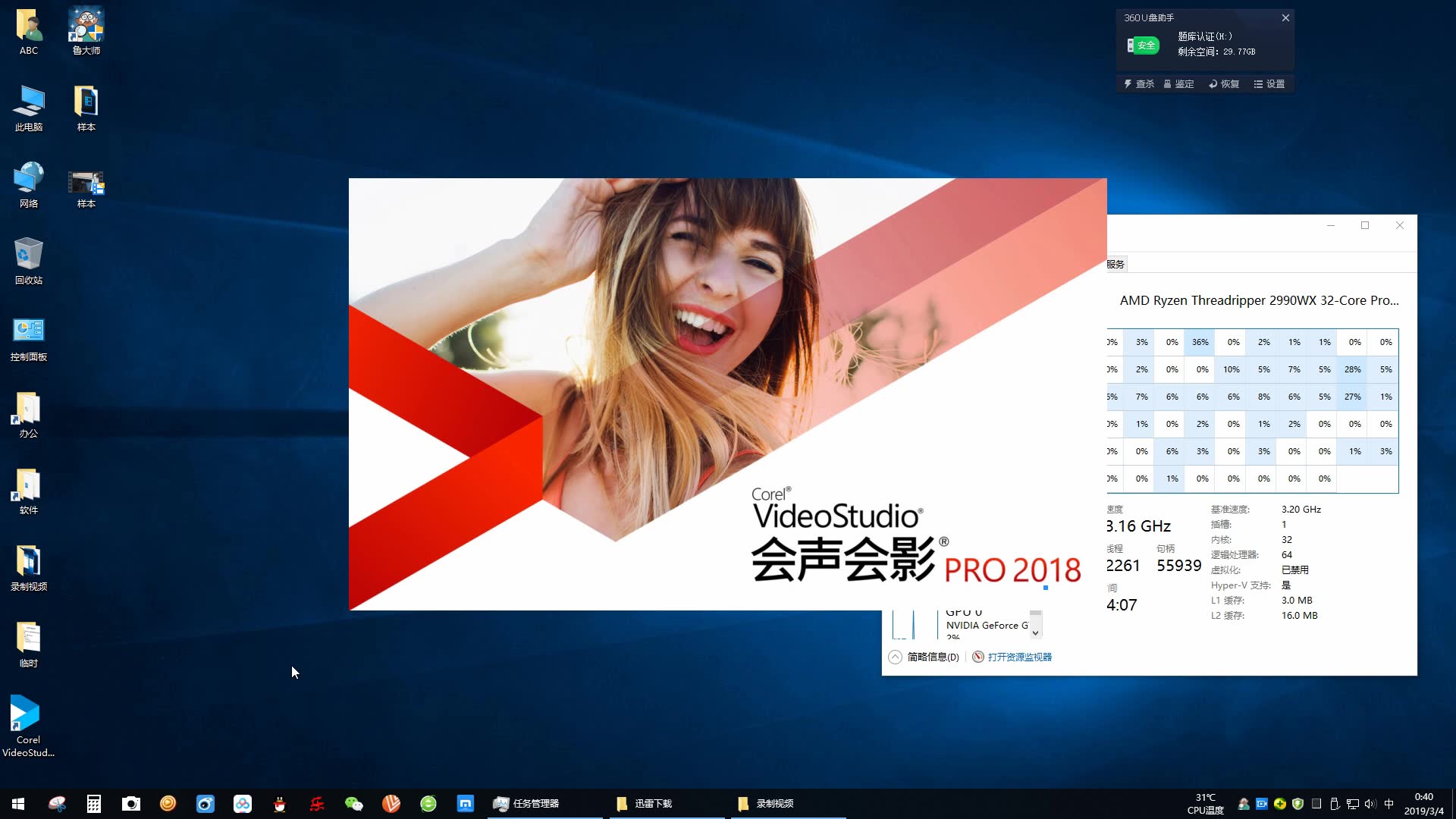This screenshot has height=819, width=1456.
Task: Minimize the Task Manager window
Action: (1330, 225)
